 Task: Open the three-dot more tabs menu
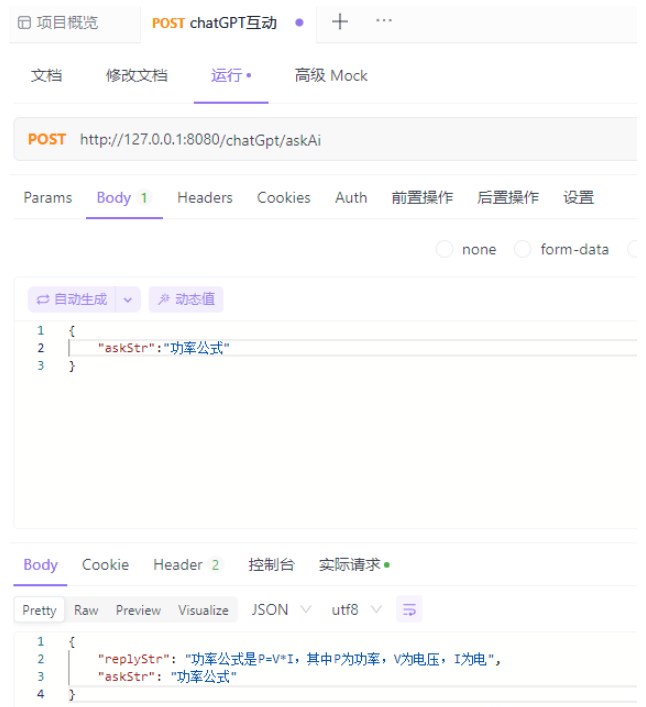click(384, 20)
